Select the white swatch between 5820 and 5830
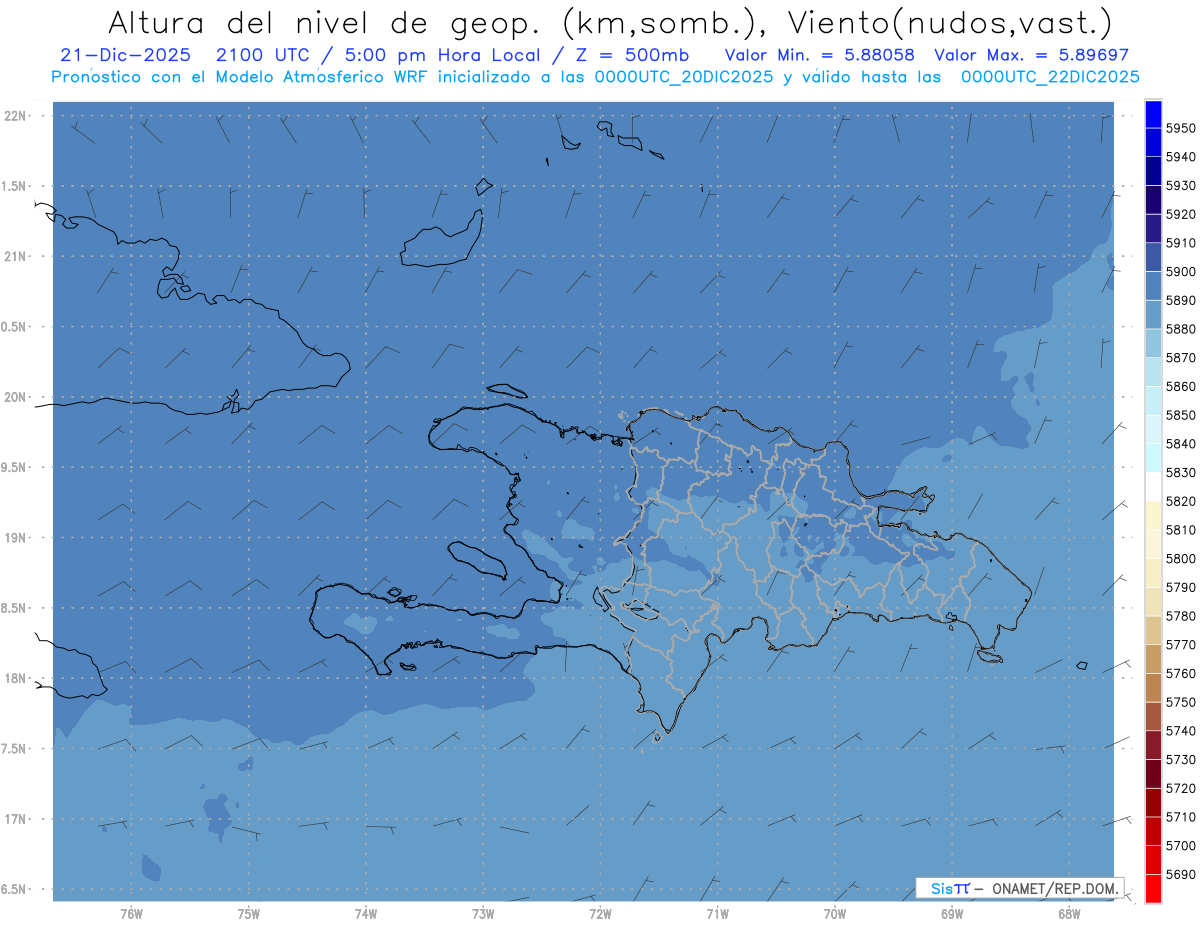1200x927 pixels. point(1153,487)
